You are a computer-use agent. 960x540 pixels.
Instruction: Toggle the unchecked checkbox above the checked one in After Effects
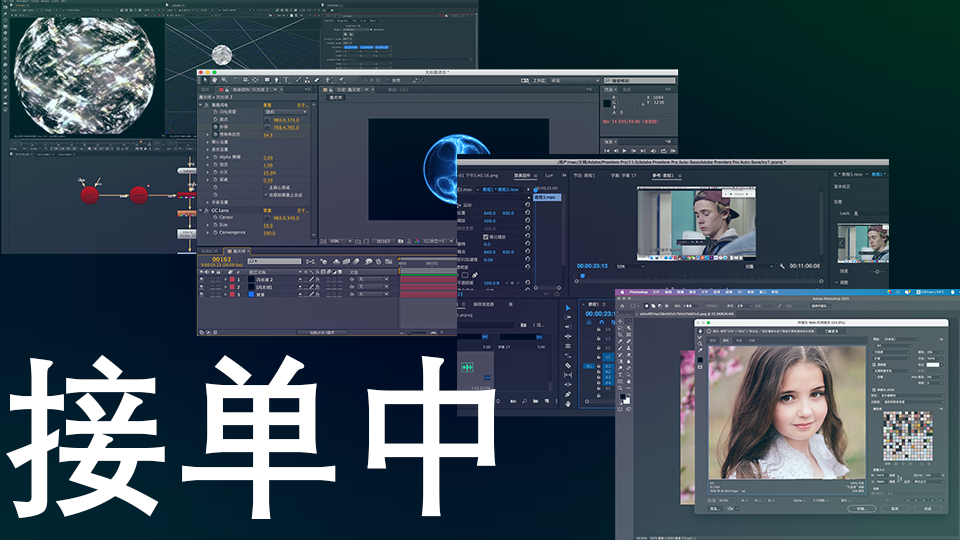(265, 187)
